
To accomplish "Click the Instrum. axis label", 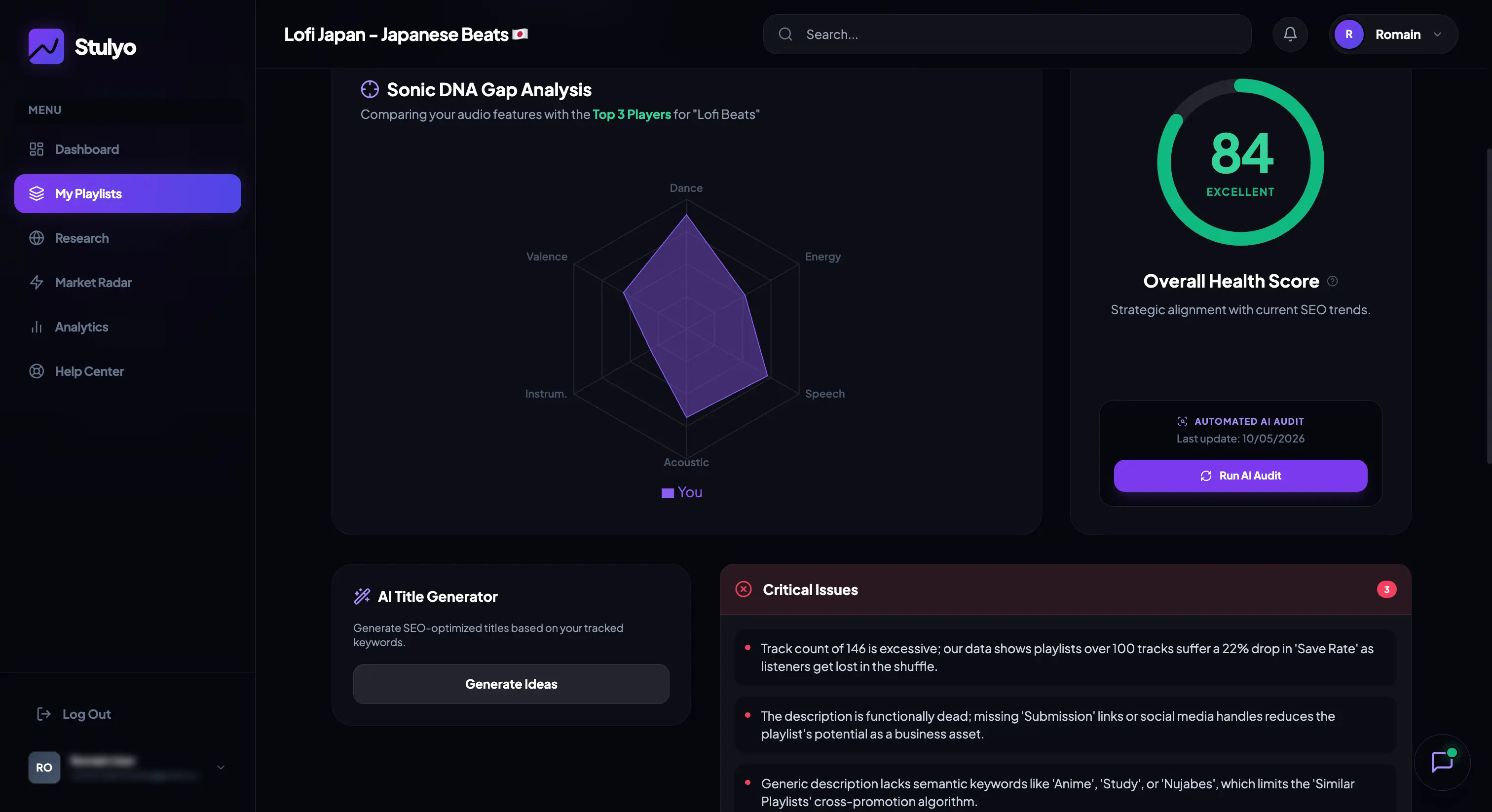I will click(x=546, y=394).
